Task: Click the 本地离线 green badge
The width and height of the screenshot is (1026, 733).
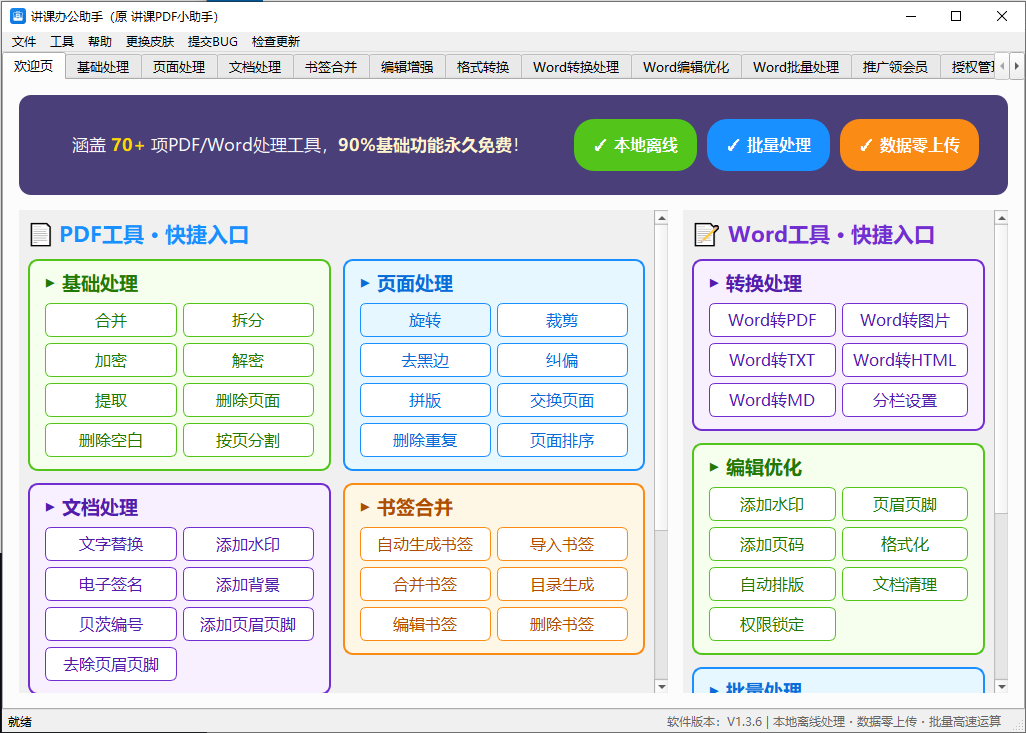Action: point(635,145)
